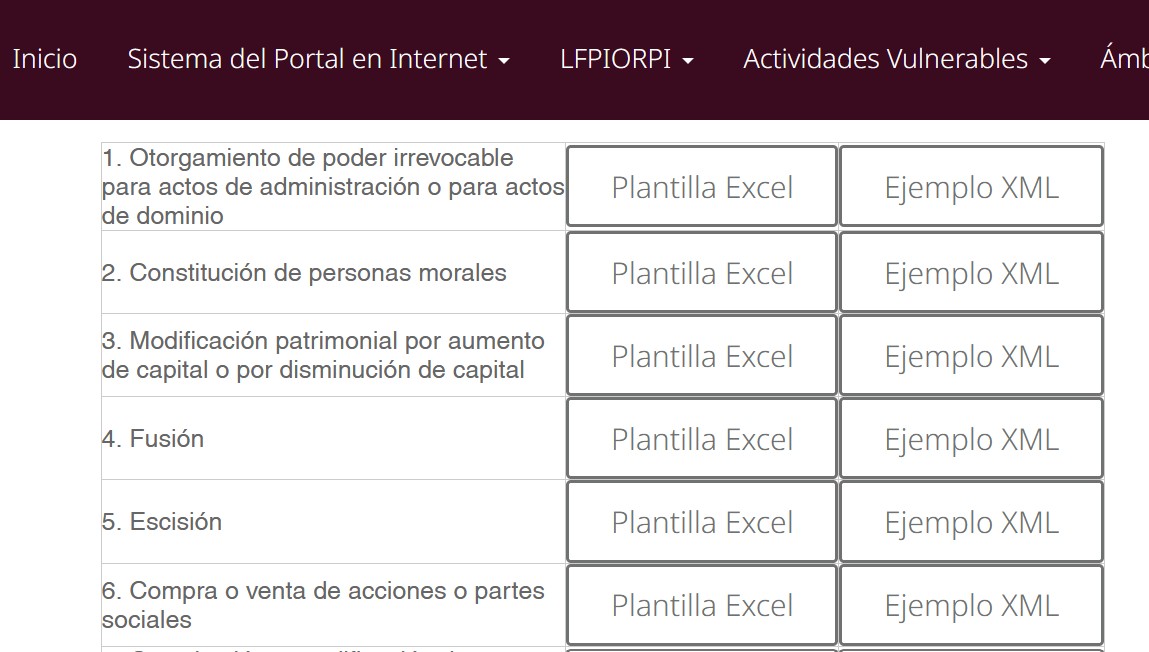Click the '4. Fusión' row label
The width and height of the screenshot is (1149, 652).
point(153,439)
